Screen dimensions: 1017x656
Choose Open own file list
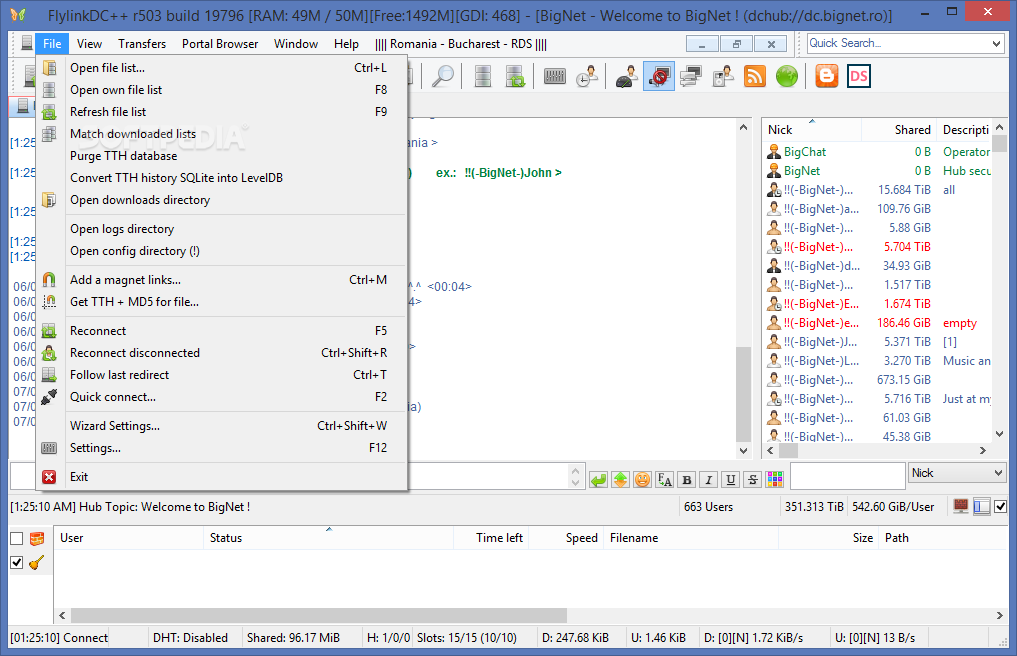coord(222,90)
